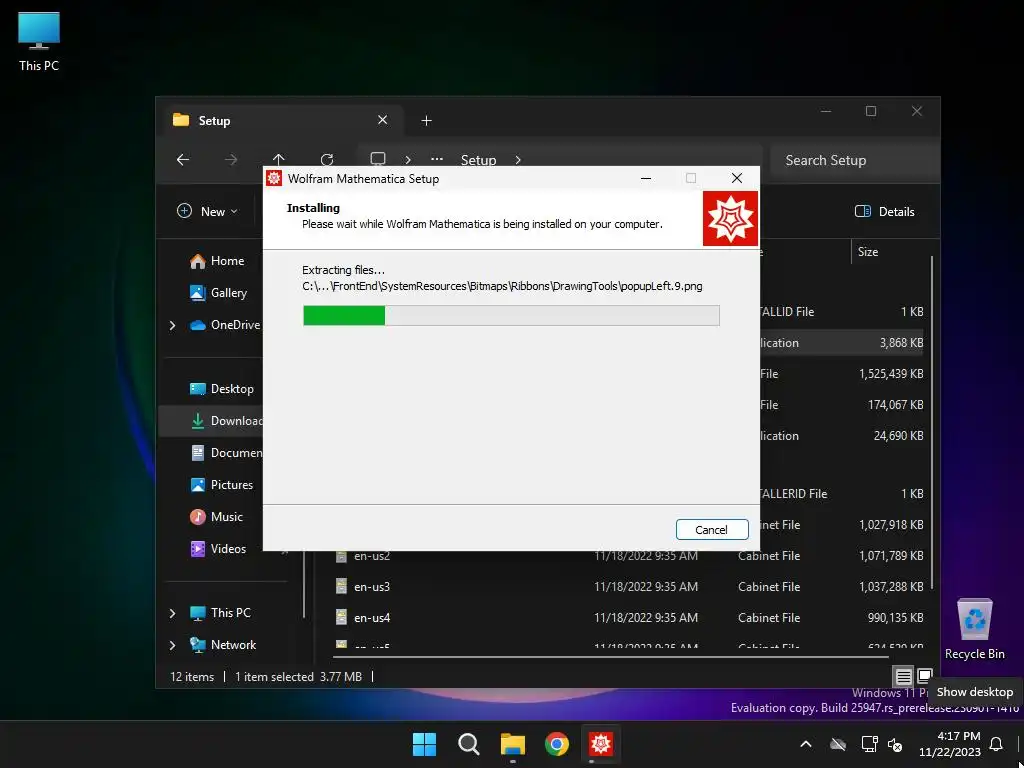This screenshot has height=768, width=1024.
Task: Click the muted volume tray icon
Action: [x=896, y=744]
